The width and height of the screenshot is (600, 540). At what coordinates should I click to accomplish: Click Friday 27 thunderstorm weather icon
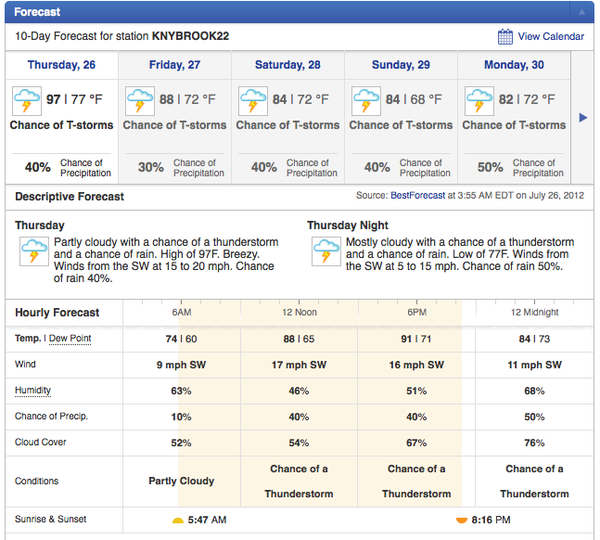(x=140, y=101)
